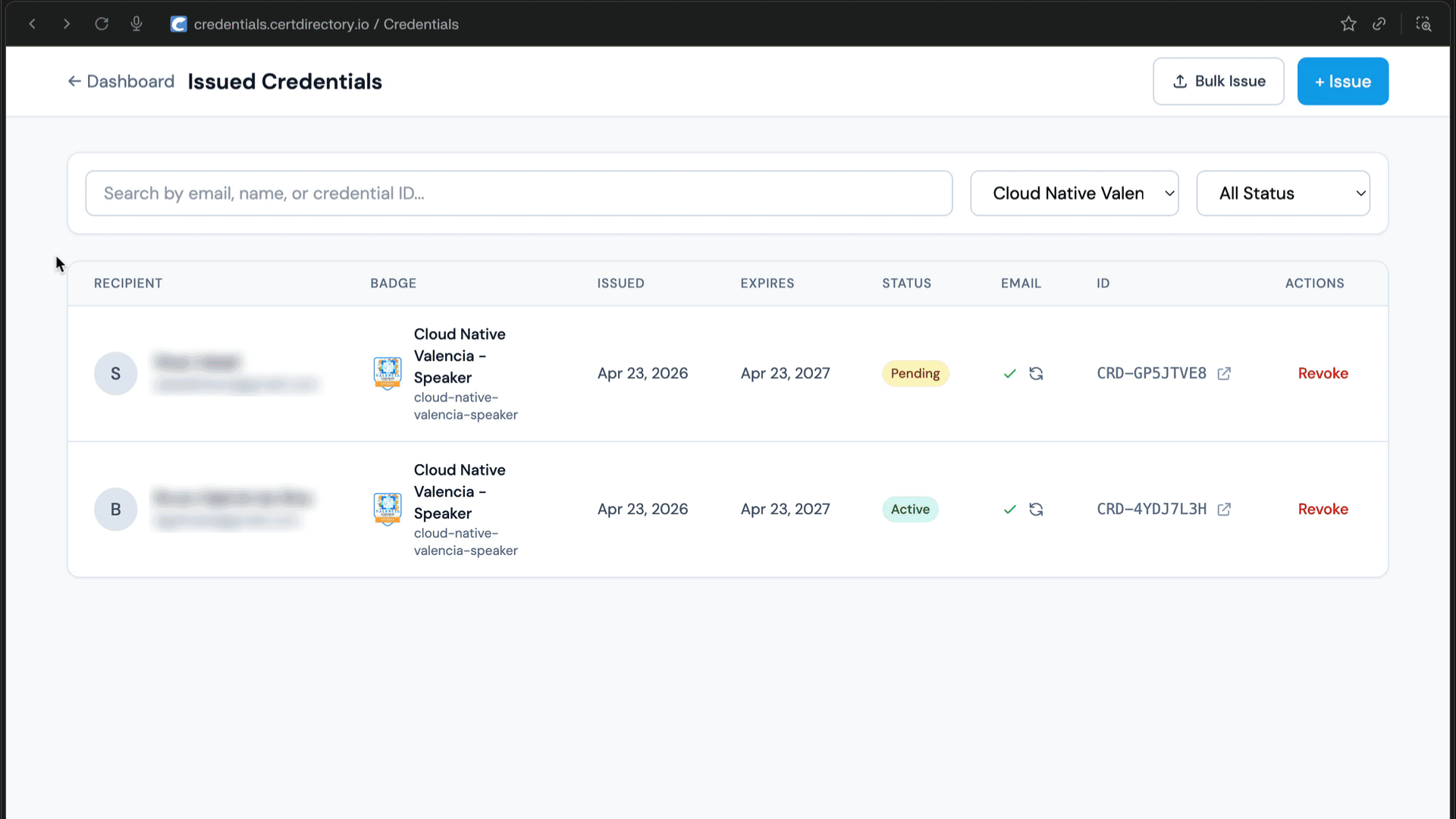This screenshot has height=819, width=1456.
Task: Click the badge name in the Pending row
Action: click(460, 356)
